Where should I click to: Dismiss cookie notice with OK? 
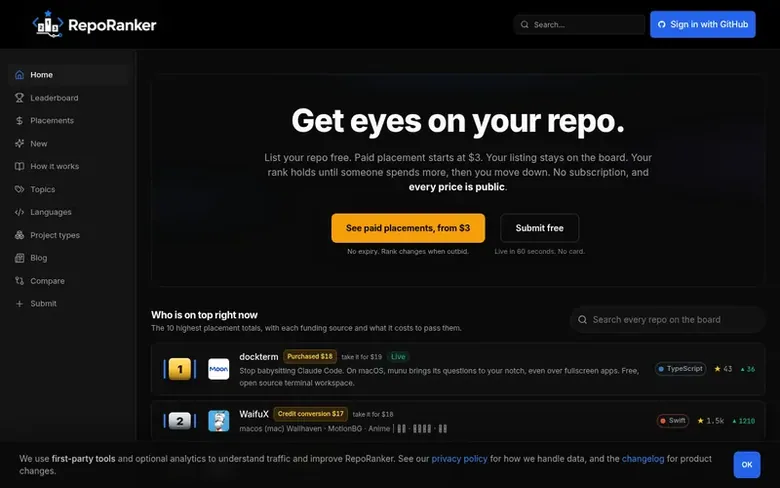[x=747, y=465]
